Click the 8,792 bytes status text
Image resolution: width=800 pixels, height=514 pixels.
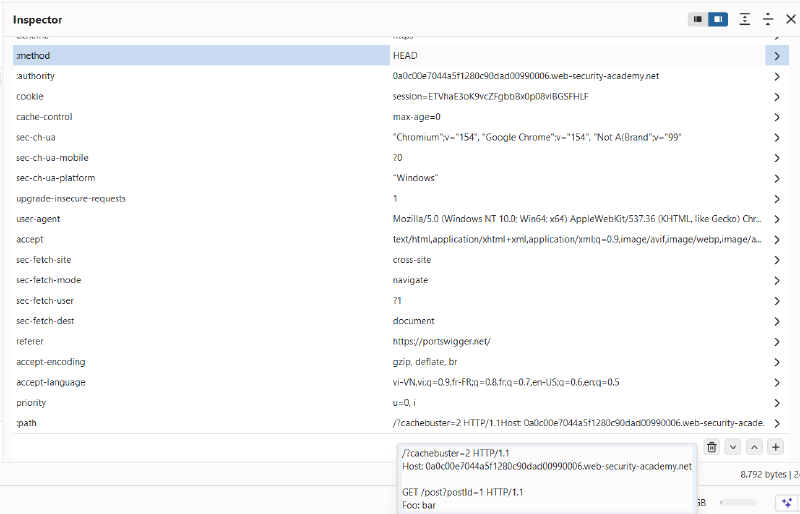pyautogui.click(x=763, y=474)
